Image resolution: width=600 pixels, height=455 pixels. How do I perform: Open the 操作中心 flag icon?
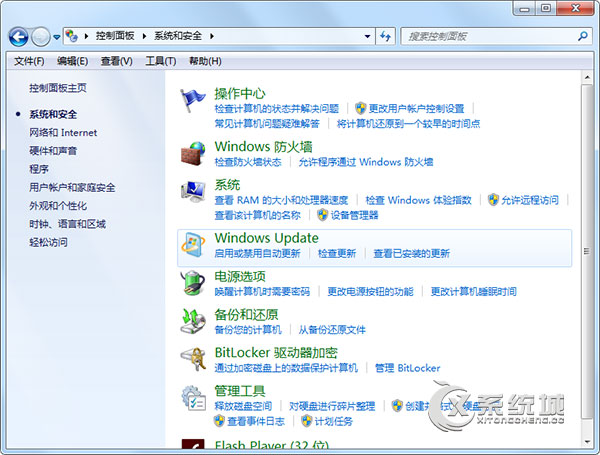(193, 100)
